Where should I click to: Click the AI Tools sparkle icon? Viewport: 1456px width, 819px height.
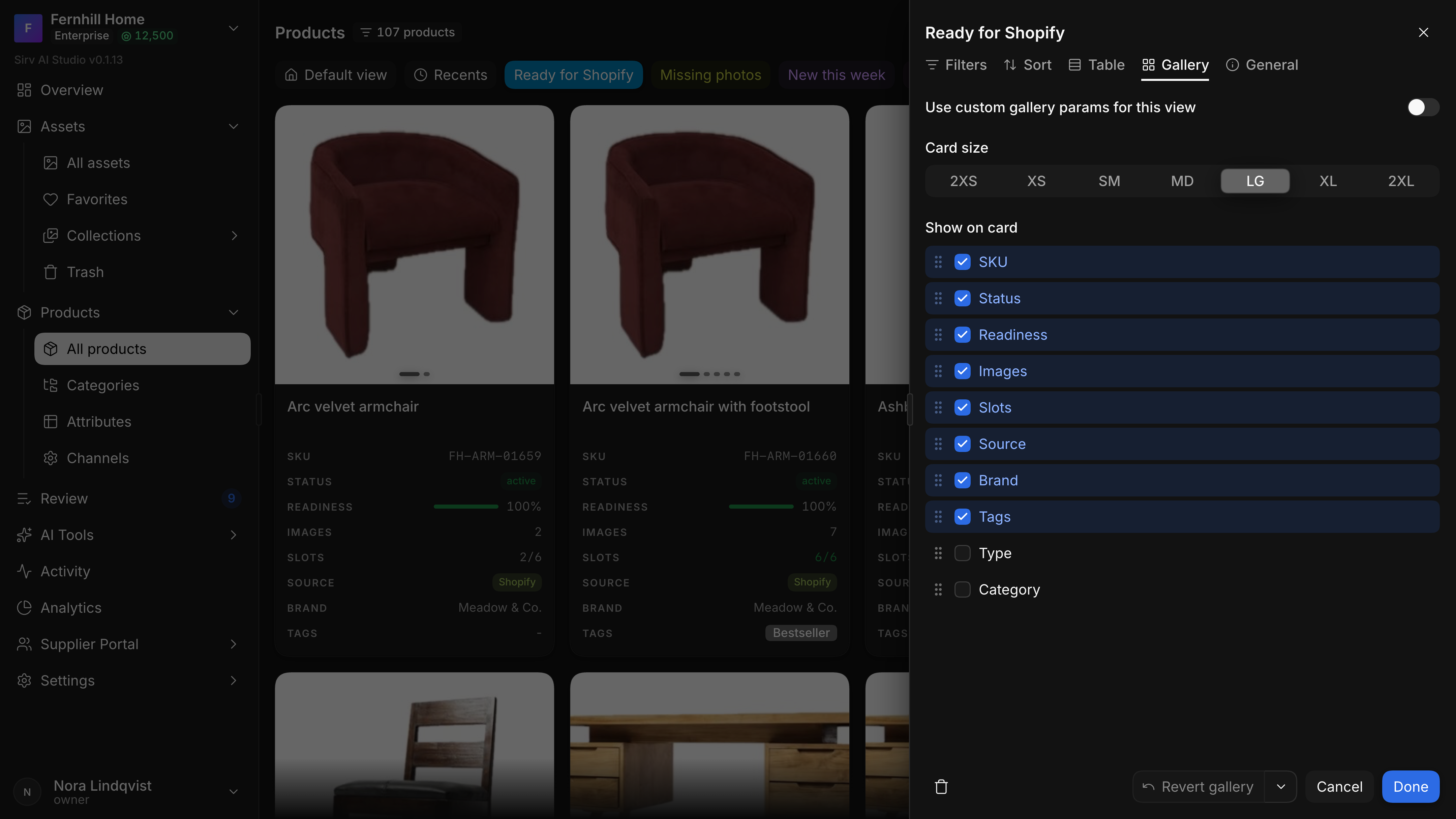pyautogui.click(x=24, y=535)
